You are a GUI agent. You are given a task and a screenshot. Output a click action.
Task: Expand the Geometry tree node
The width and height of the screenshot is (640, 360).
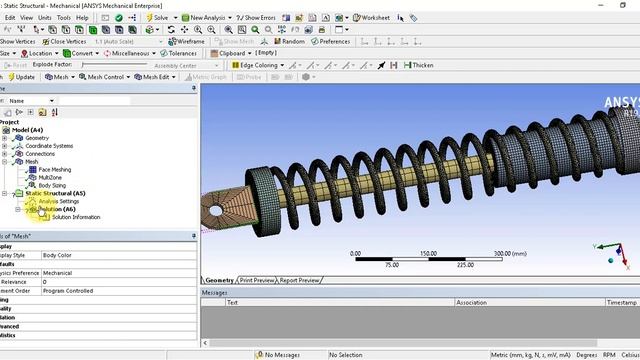(4, 138)
